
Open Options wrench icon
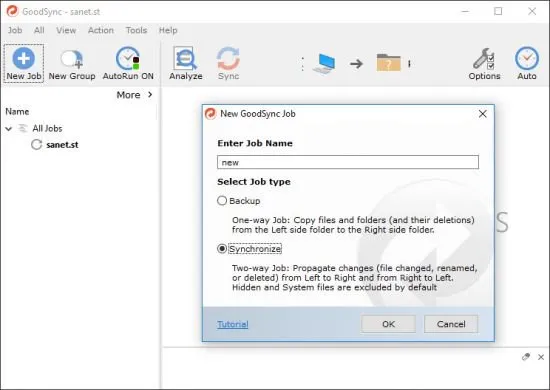[484, 58]
